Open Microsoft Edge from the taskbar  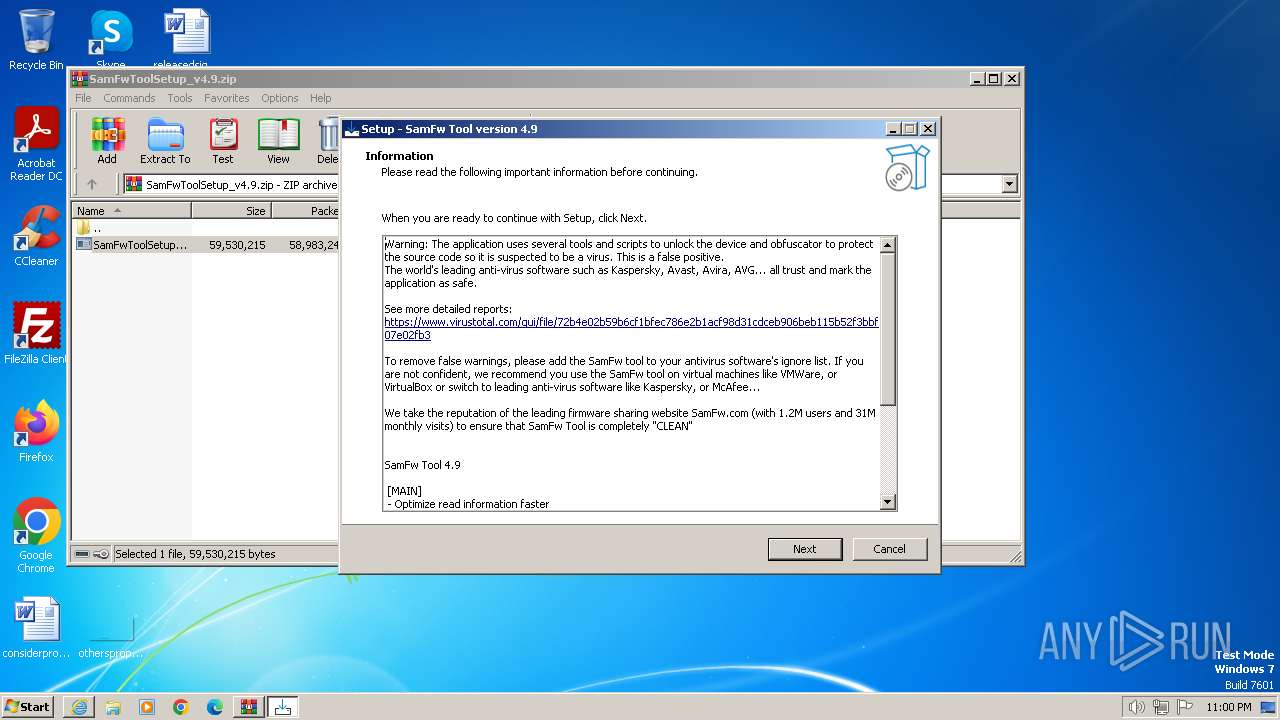point(215,707)
